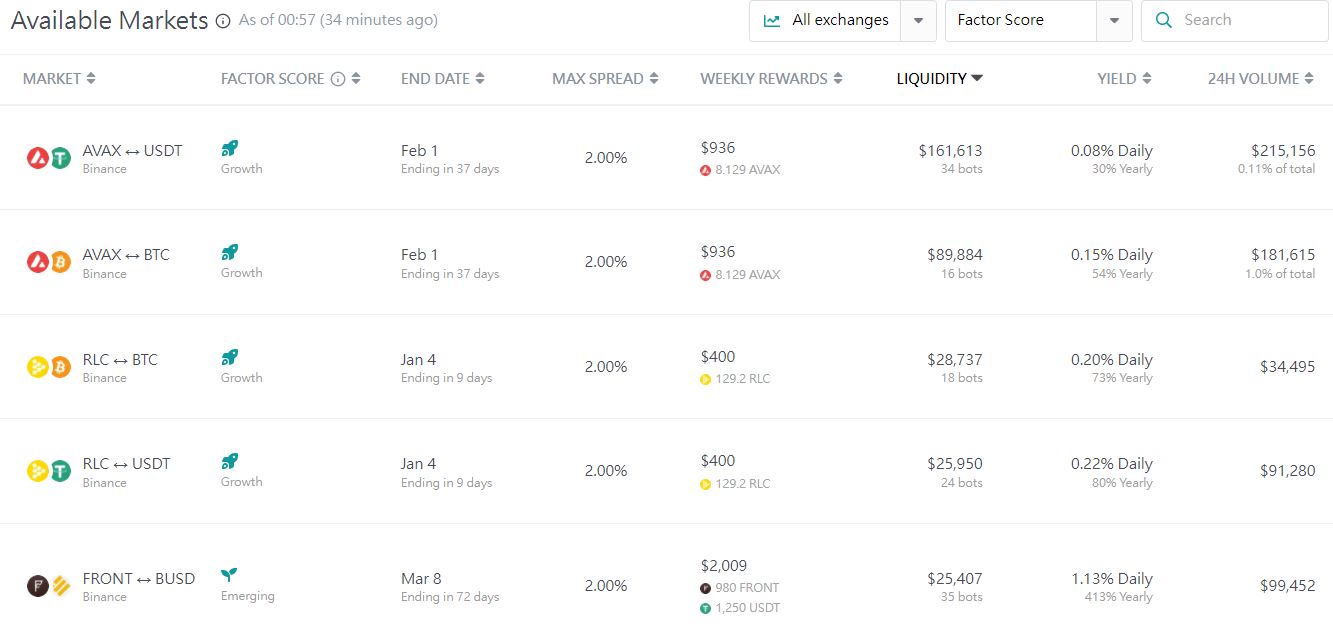Click the Factor Score info icon in header

pyautogui.click(x=338, y=79)
